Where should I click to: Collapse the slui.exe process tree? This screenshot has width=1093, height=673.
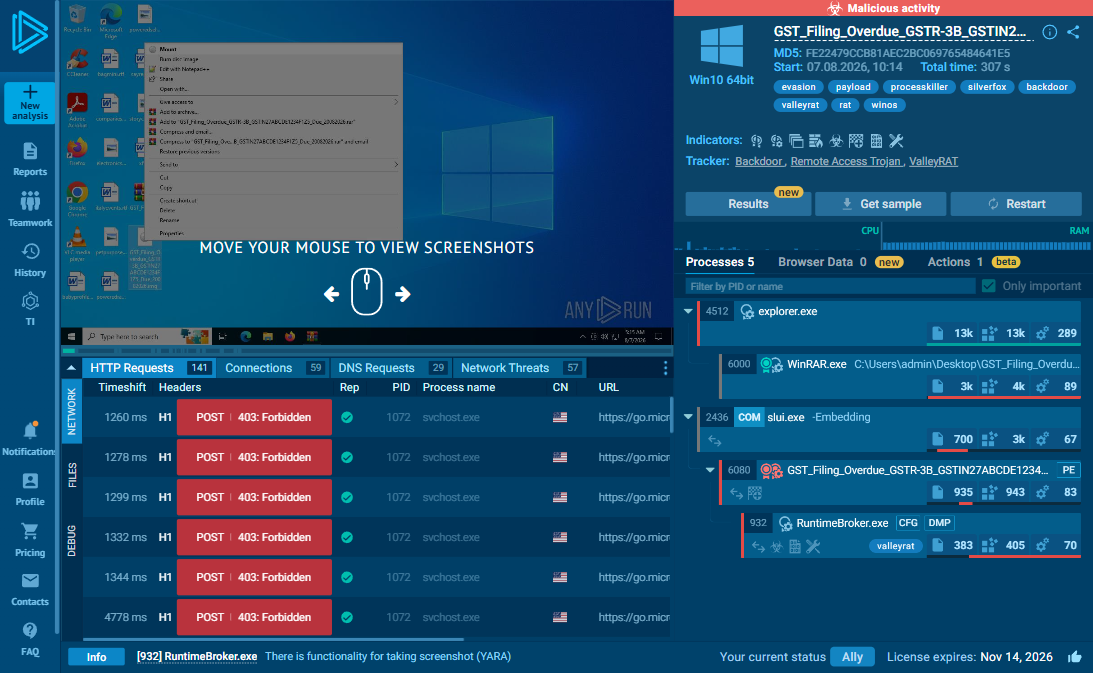coord(688,417)
